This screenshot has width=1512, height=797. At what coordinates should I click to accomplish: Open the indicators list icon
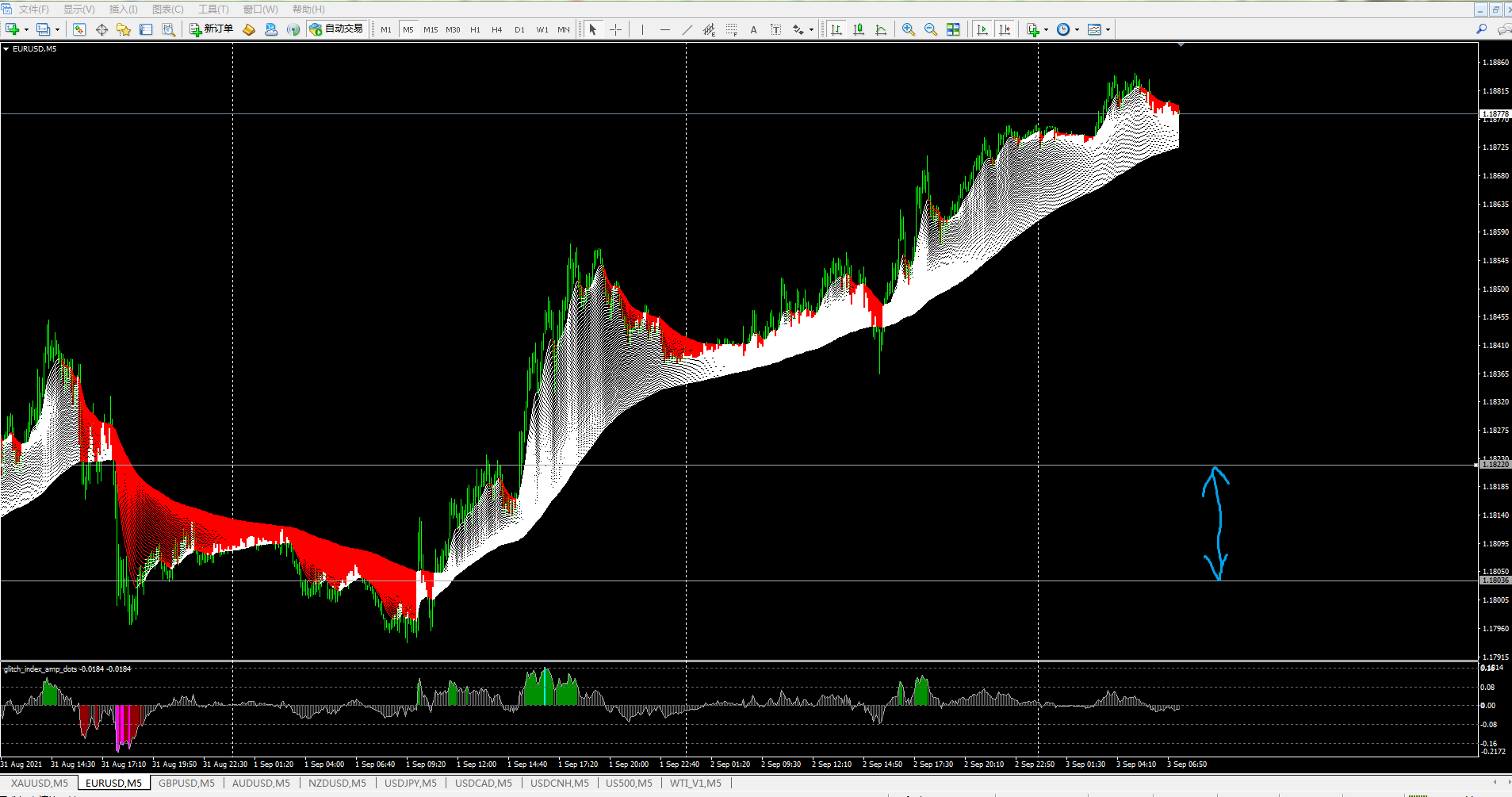click(x=1033, y=29)
